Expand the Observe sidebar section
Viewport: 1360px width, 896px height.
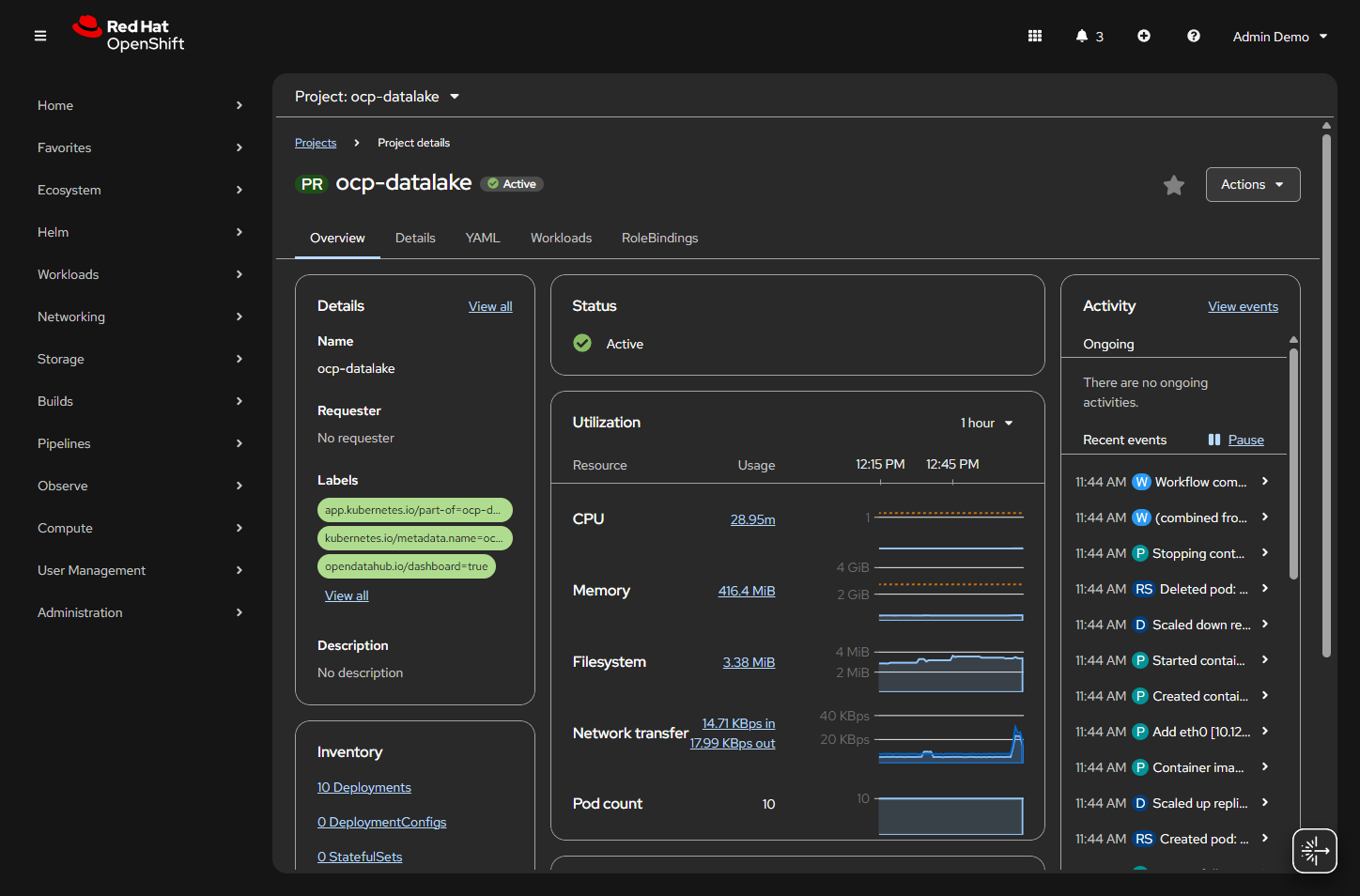(x=140, y=486)
